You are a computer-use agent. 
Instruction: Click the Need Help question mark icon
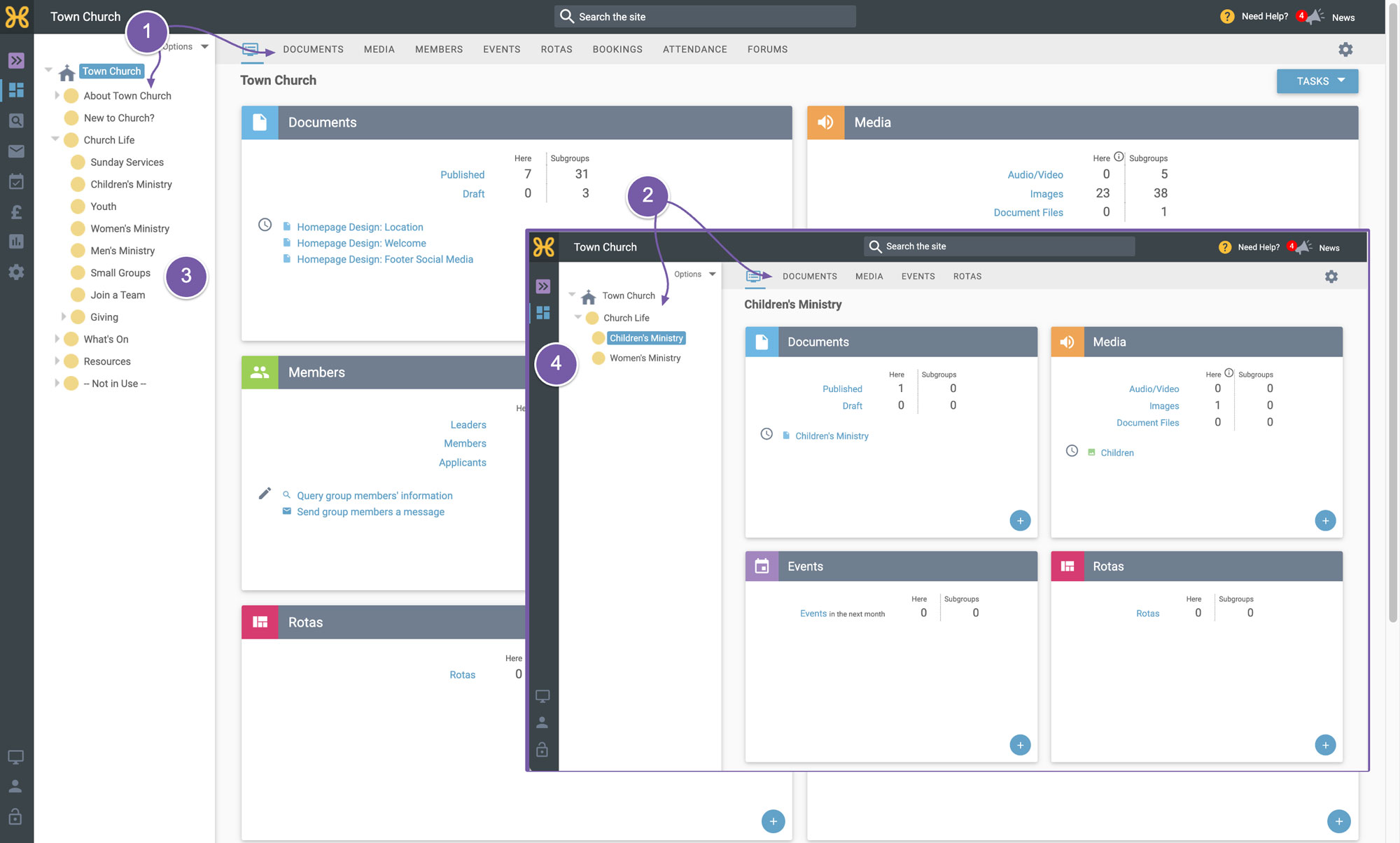click(x=1227, y=17)
